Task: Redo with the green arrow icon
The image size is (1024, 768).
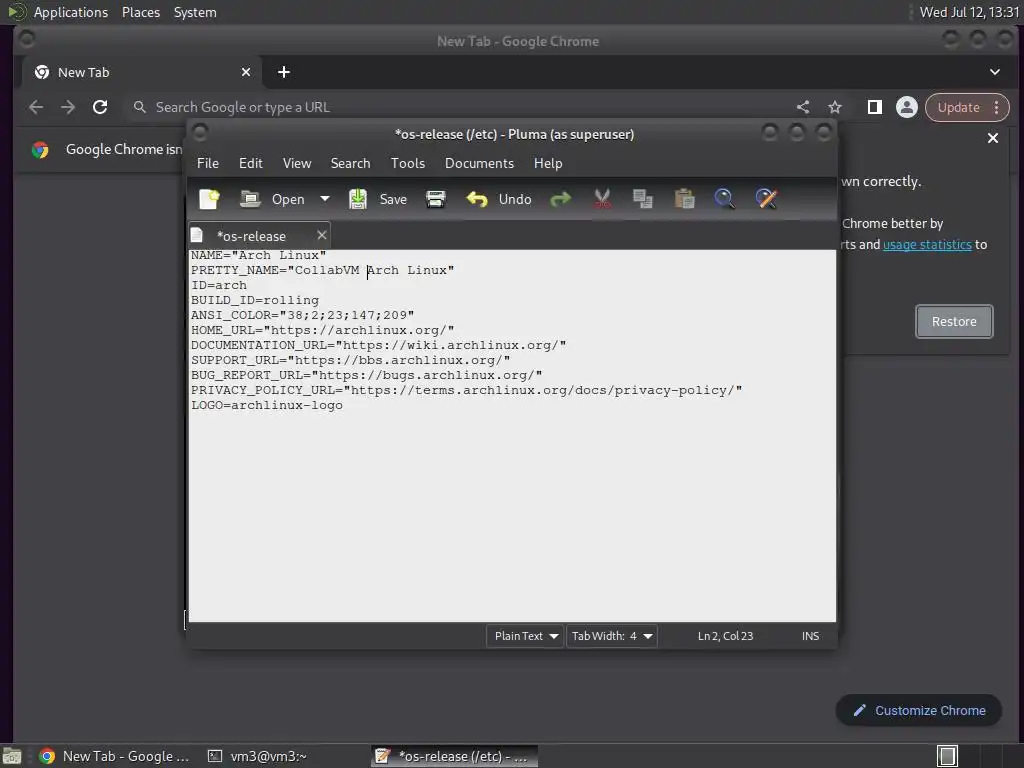Action: point(560,199)
